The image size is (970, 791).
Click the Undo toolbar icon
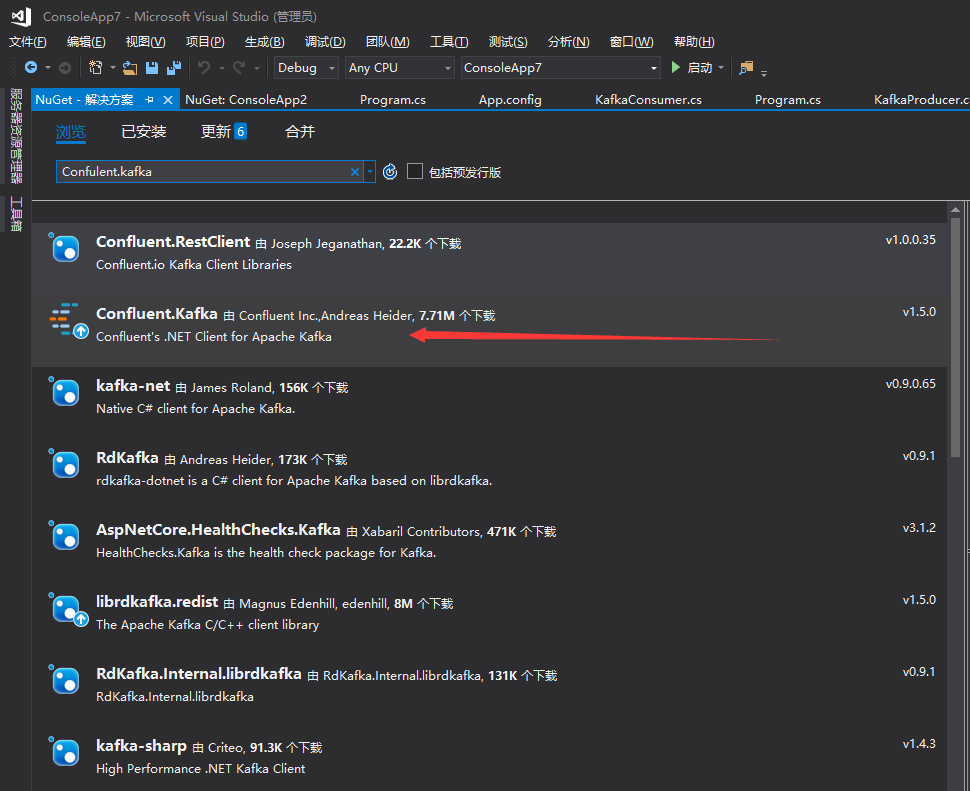(x=206, y=67)
